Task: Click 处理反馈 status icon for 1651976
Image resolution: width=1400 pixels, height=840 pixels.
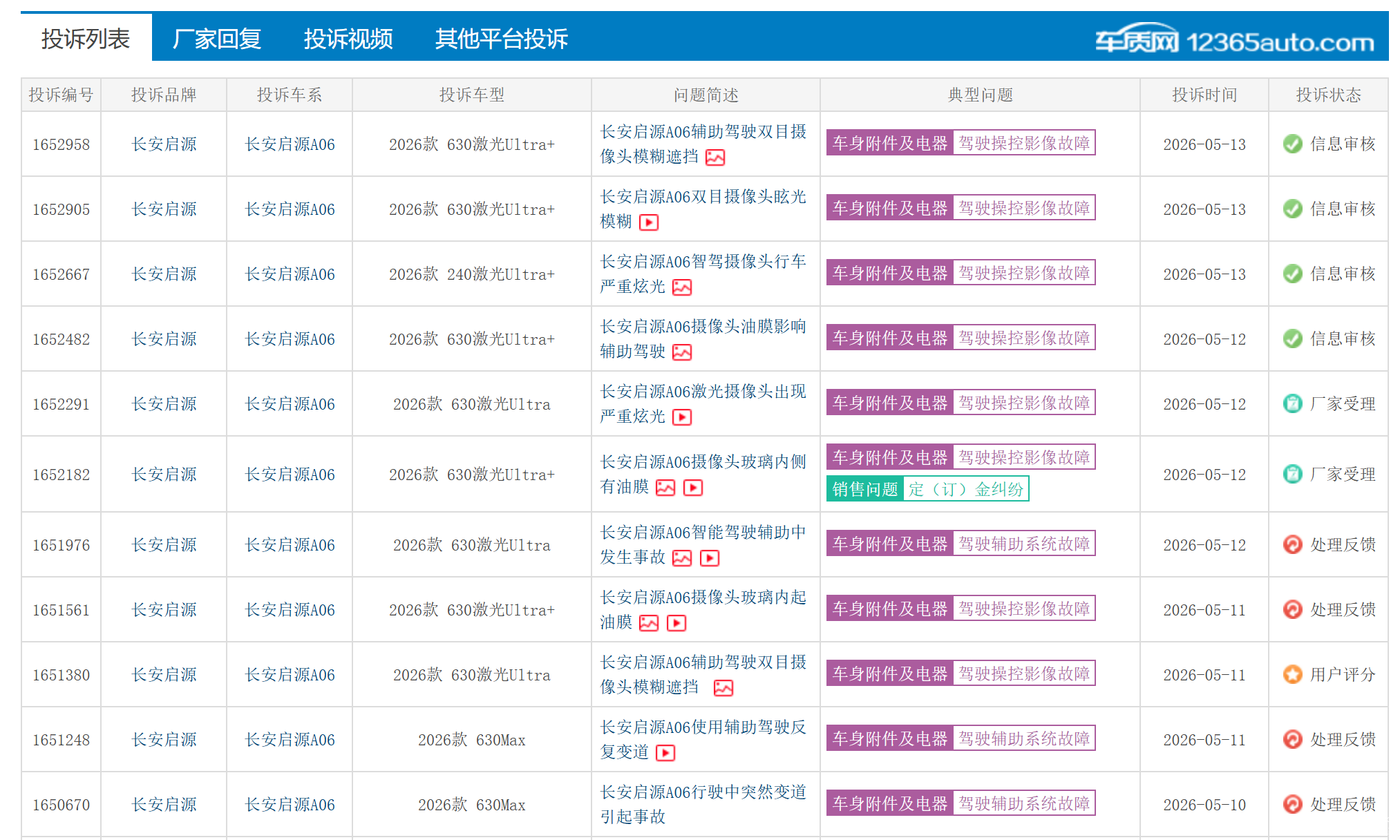Action: (x=1292, y=544)
